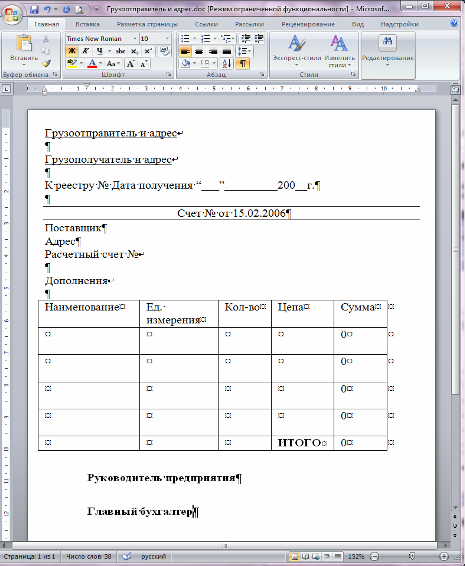Switch to the Вставка tab

tap(87, 24)
